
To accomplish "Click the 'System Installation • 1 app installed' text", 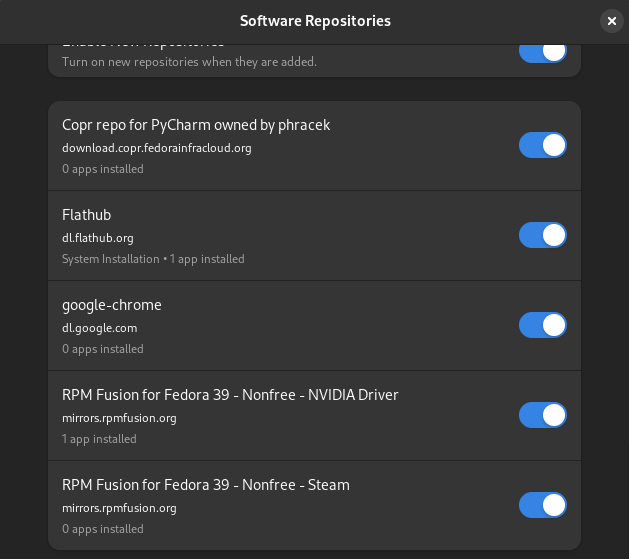I will 153,259.
